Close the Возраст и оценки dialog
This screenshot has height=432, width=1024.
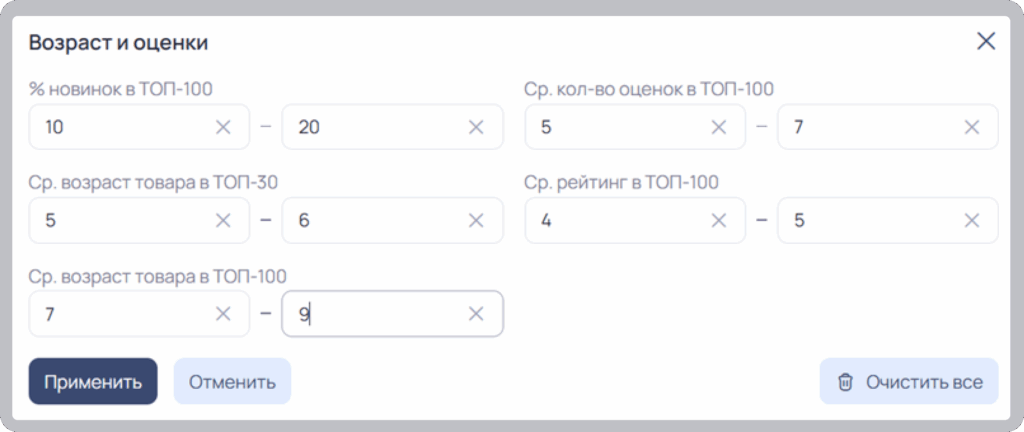pos(985,42)
